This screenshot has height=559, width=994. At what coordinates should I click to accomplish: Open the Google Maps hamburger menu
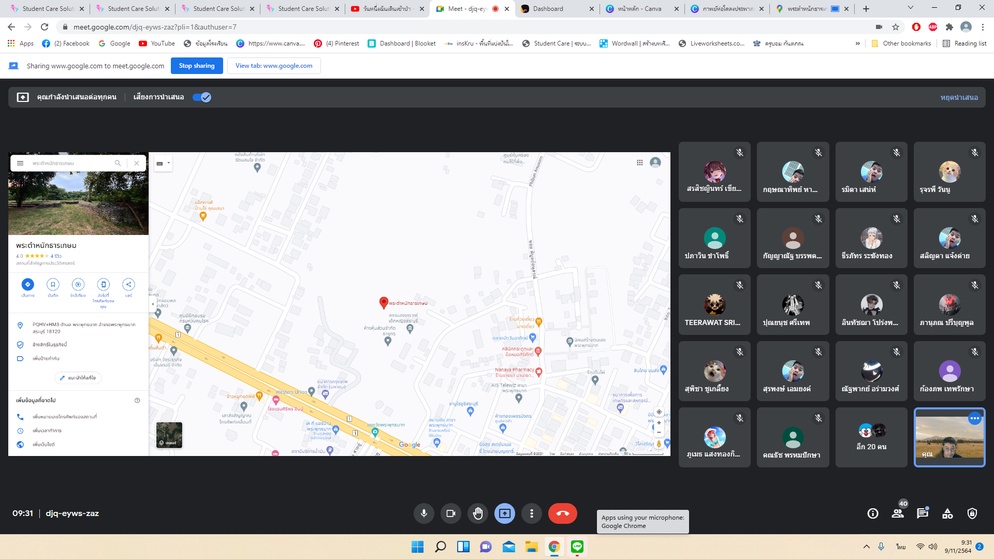pos(20,163)
